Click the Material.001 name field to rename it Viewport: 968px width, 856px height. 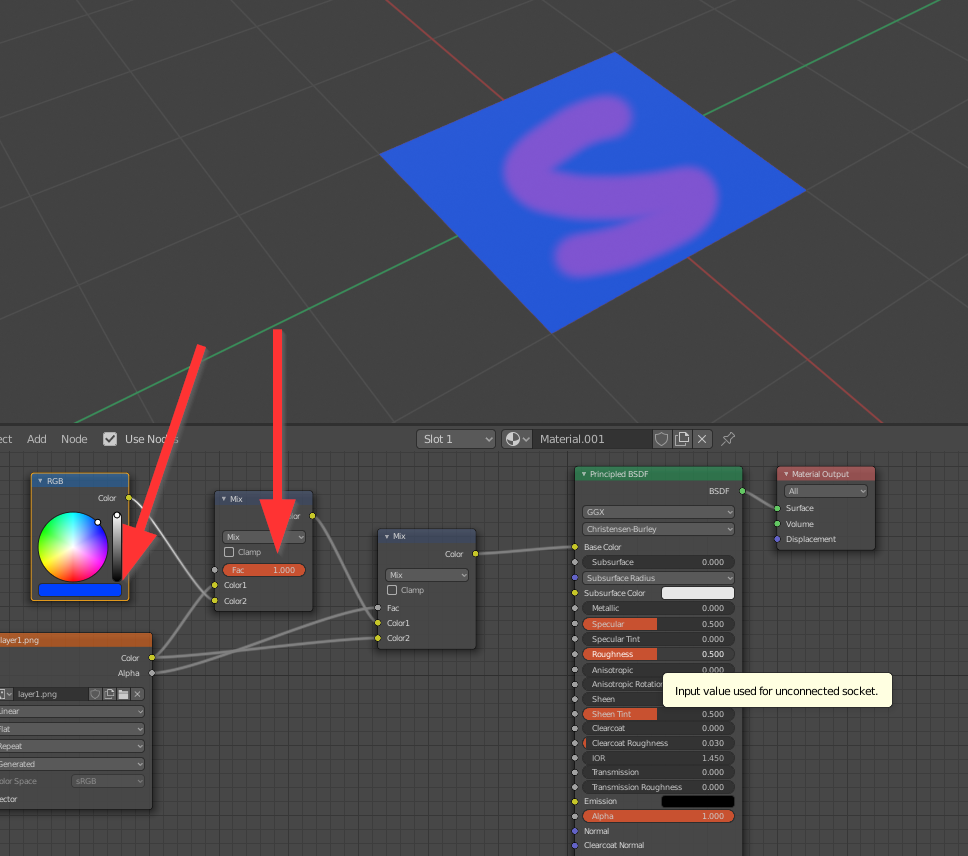point(590,438)
